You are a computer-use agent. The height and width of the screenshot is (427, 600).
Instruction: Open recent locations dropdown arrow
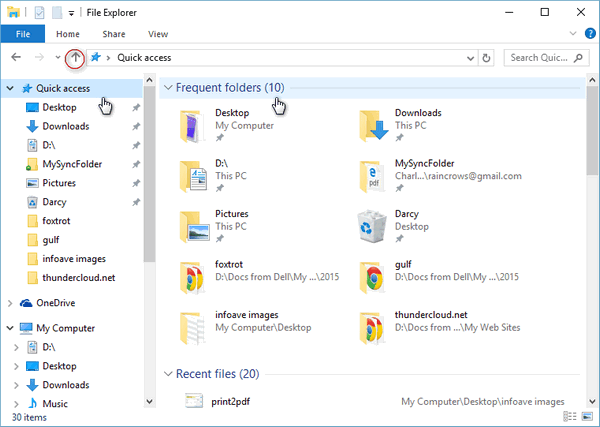coord(58,57)
